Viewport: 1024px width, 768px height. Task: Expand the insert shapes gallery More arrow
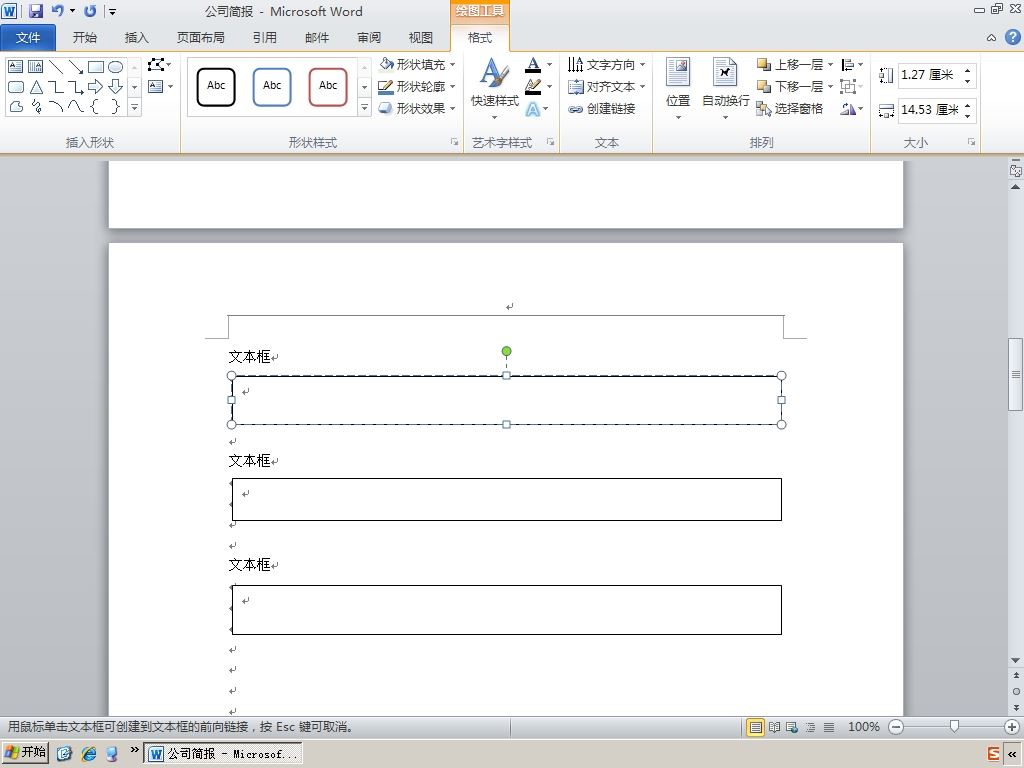click(x=134, y=107)
